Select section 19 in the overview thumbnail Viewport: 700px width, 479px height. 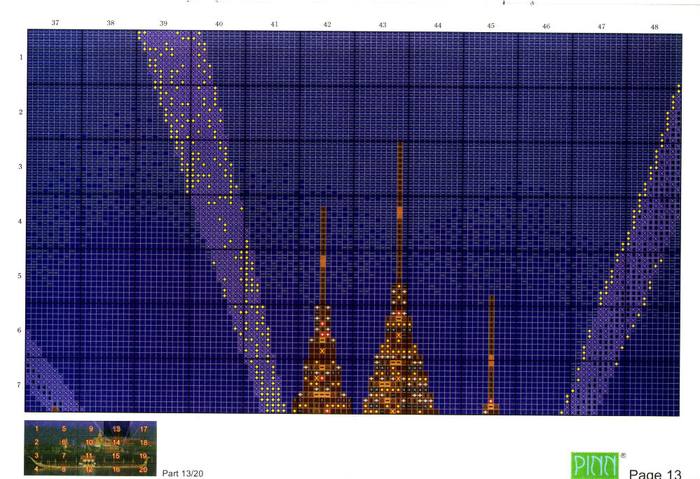coord(143,456)
